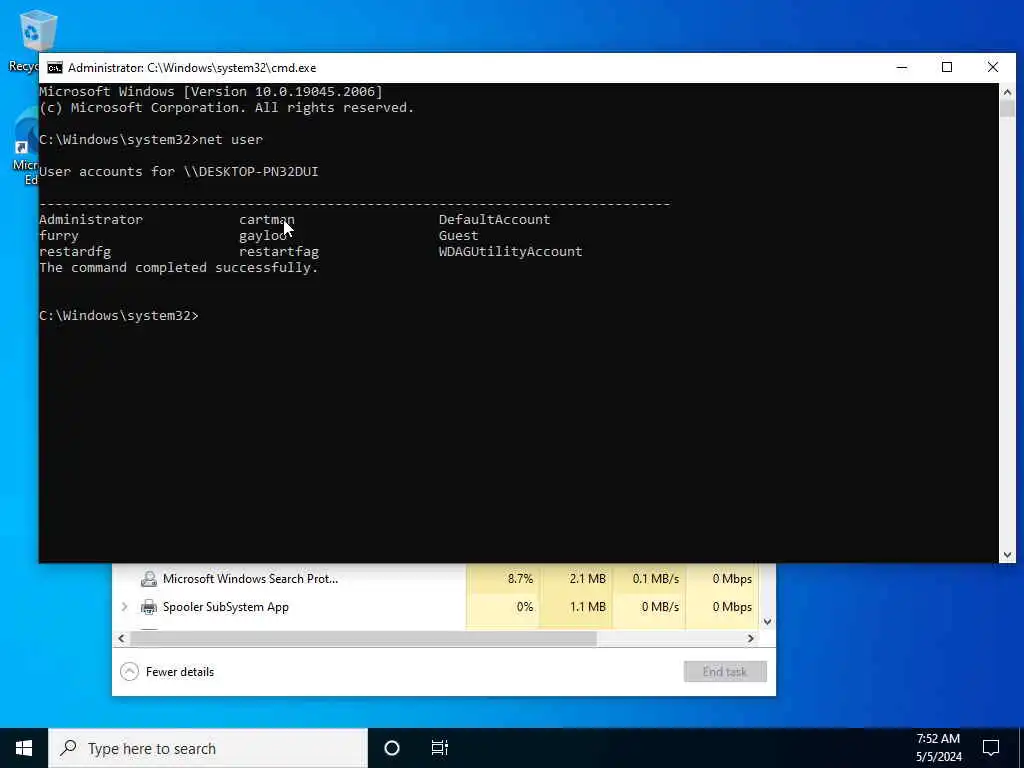Minimize the command prompt window
Viewport: 1024px width, 768px height.
pos(902,67)
